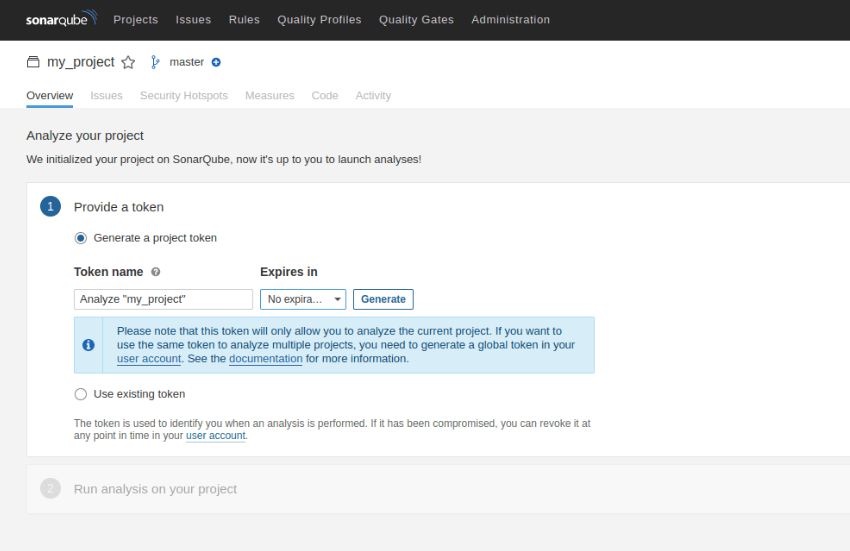
Task: Click the my_project title
Action: click(x=81, y=62)
